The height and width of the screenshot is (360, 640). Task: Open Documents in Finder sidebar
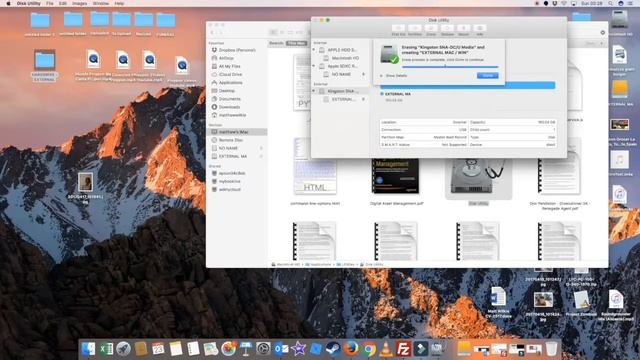point(226,99)
